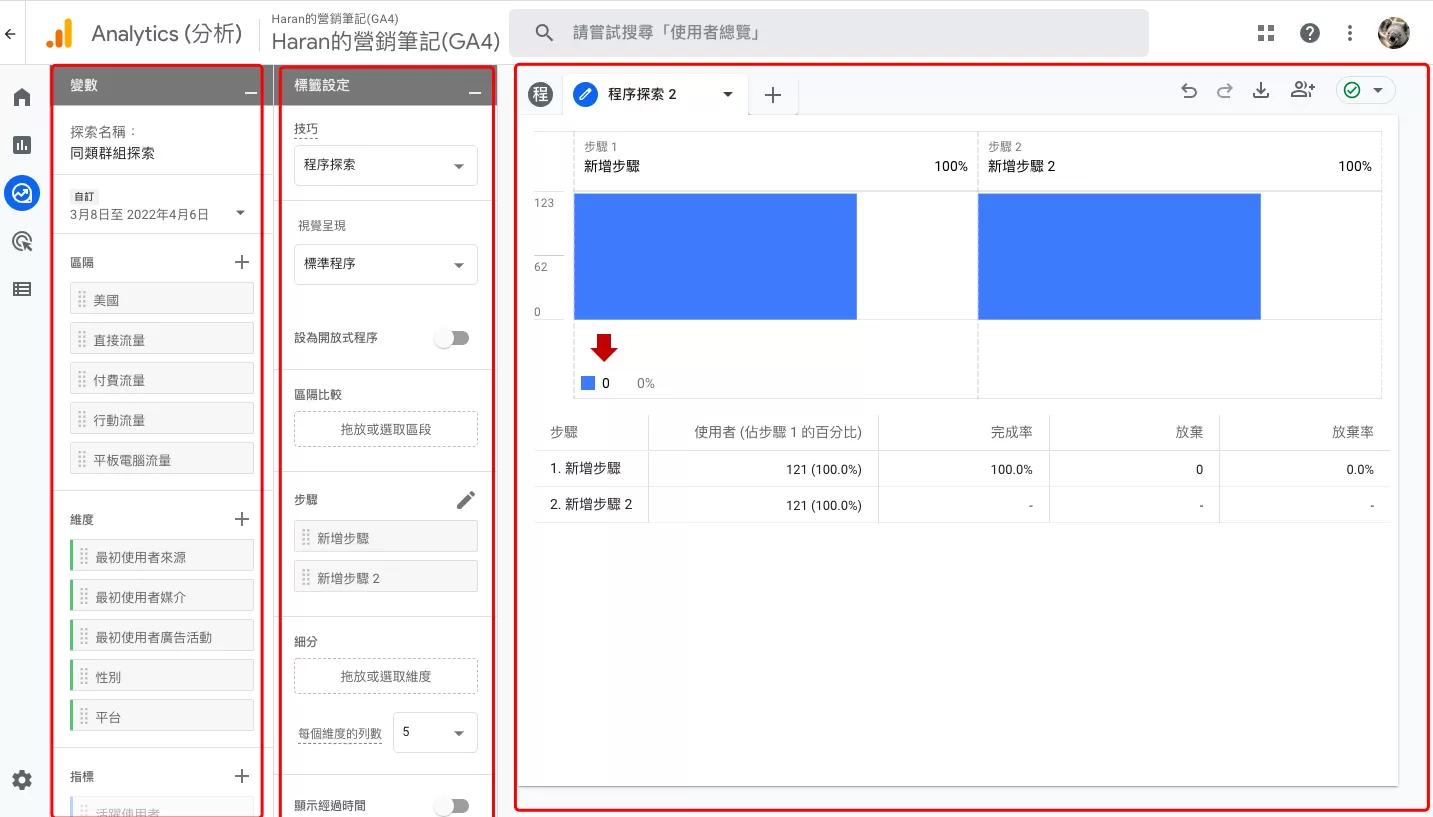
Task: Open Explore from the left sidebar
Action: pos(22,192)
